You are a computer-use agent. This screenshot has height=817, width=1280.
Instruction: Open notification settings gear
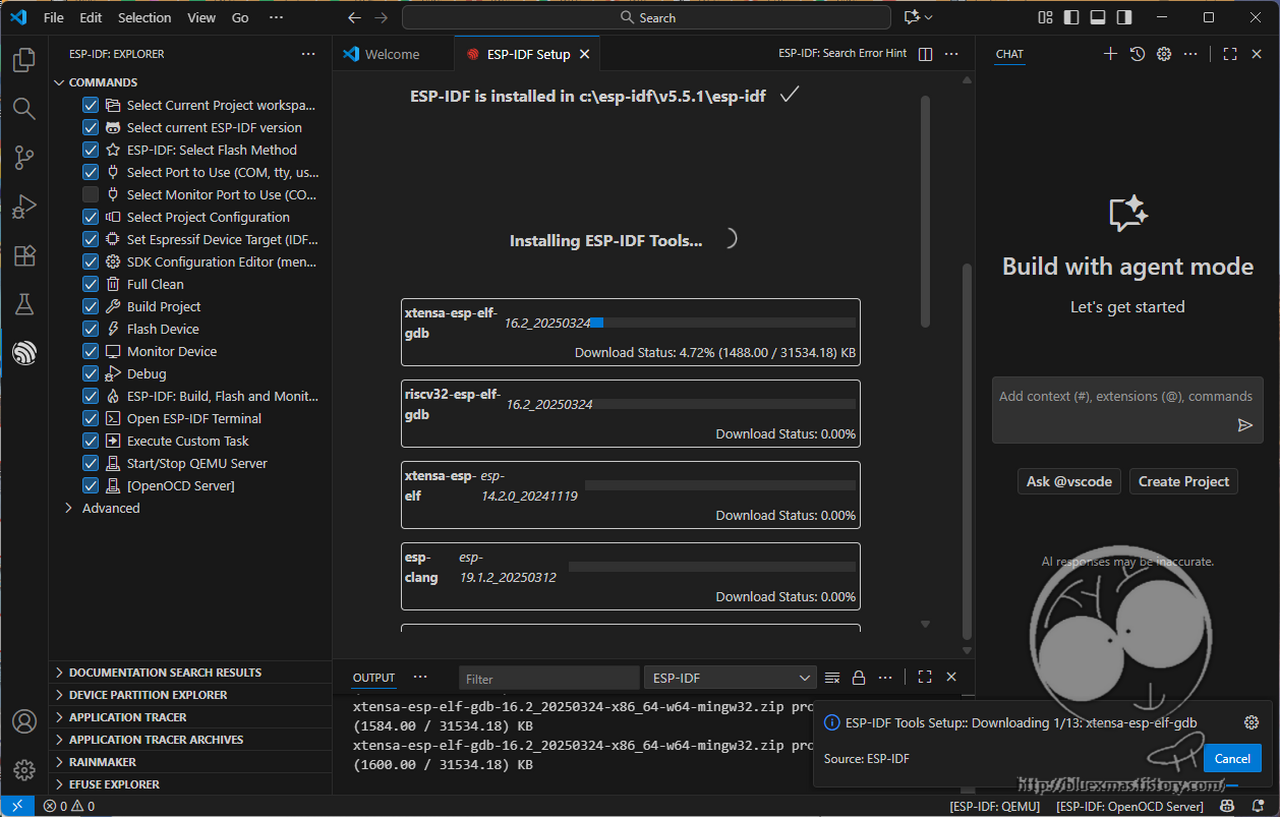pyautogui.click(x=1251, y=722)
